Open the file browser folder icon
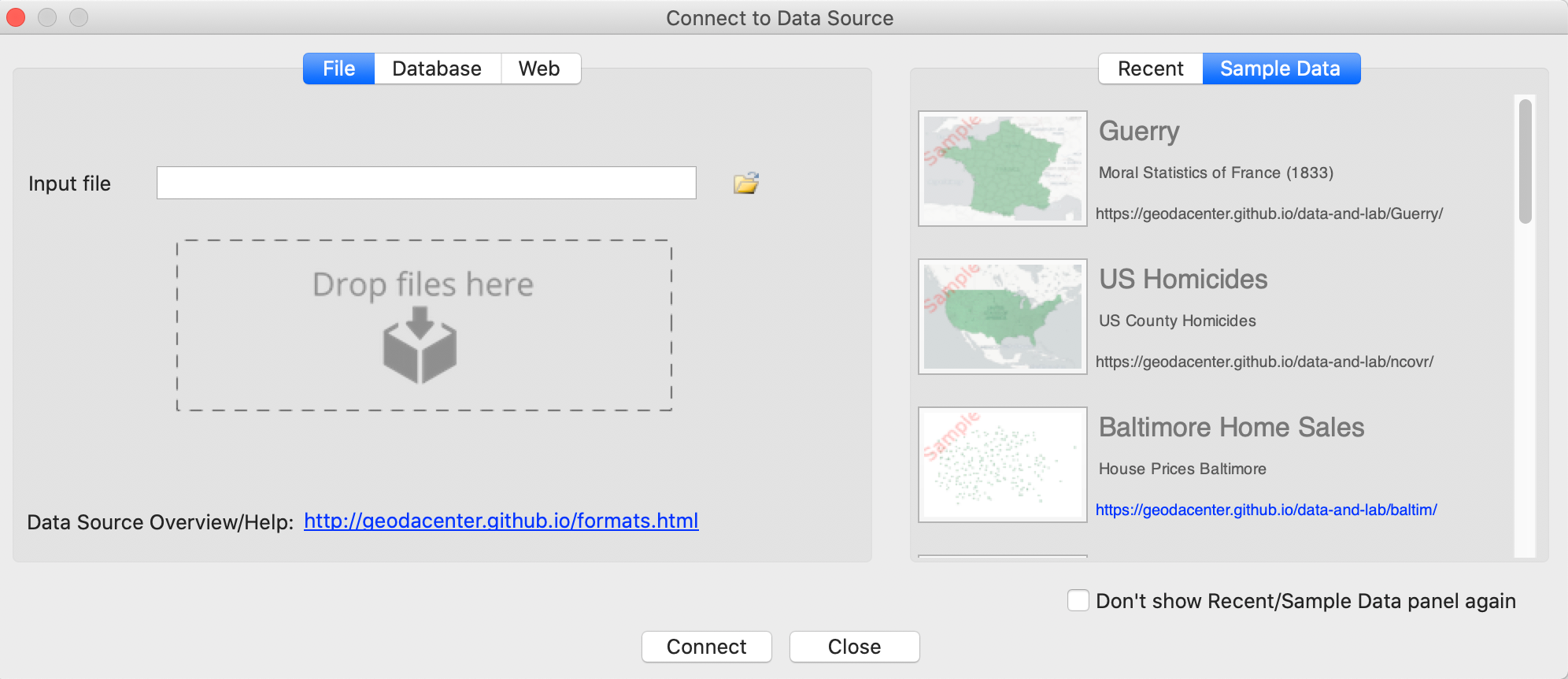The width and height of the screenshot is (1568, 679). coord(746,183)
